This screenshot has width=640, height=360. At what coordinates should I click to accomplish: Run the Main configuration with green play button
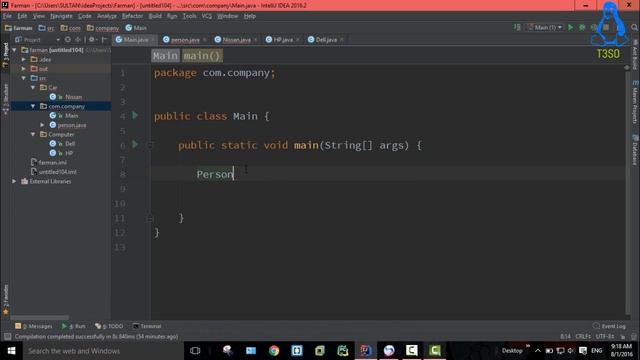point(570,27)
